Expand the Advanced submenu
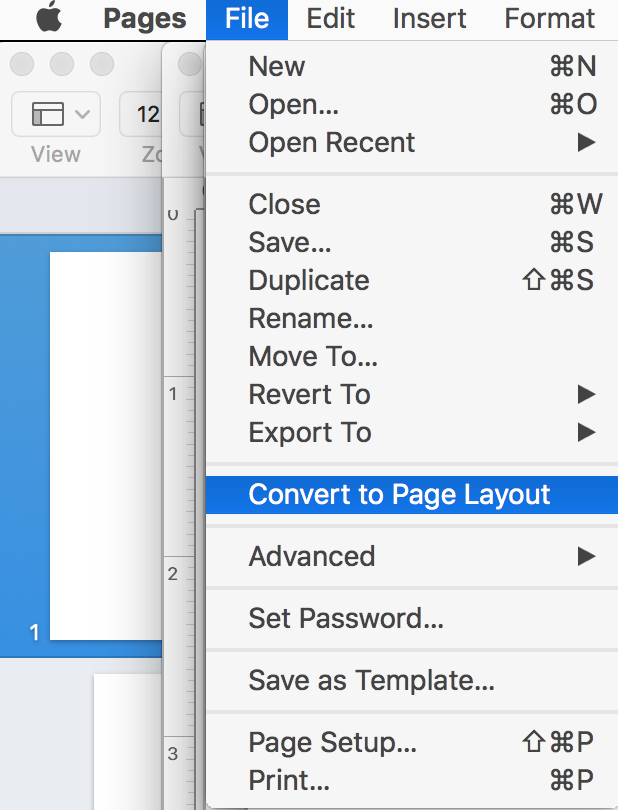 [311, 556]
